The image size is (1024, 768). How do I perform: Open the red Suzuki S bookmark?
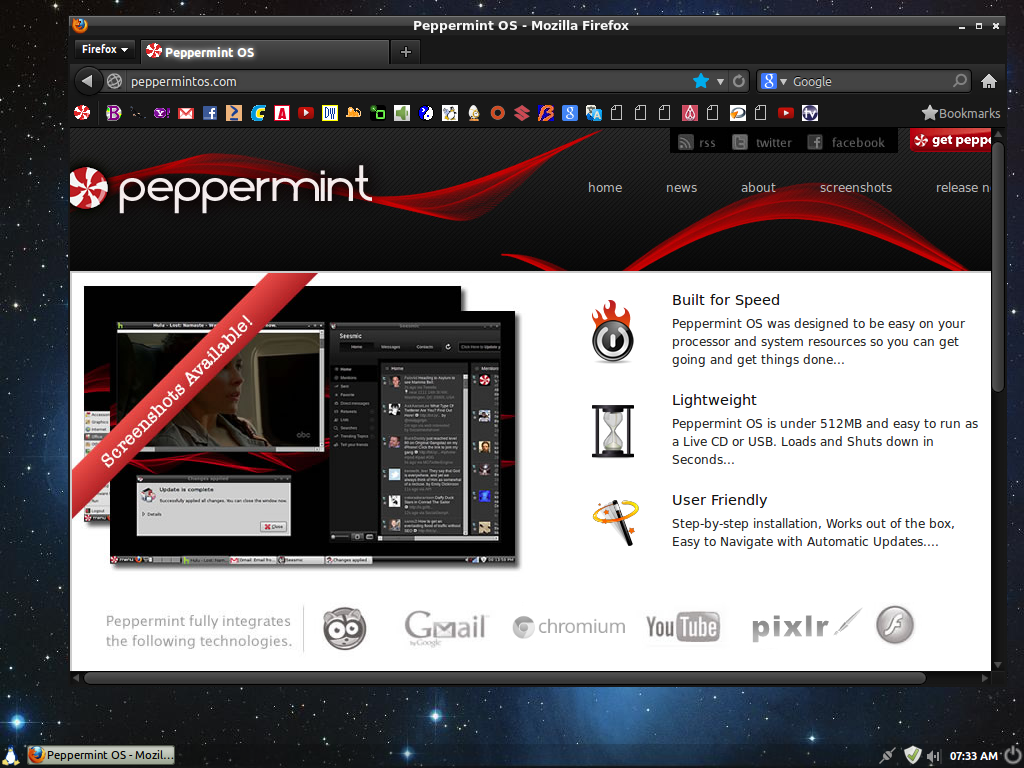[x=522, y=113]
